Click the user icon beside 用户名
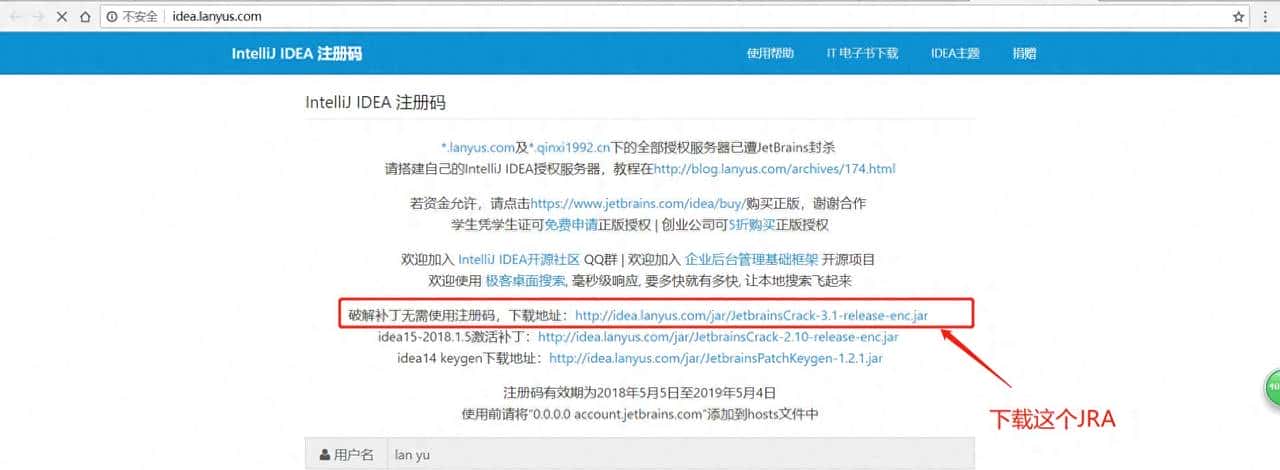The width and height of the screenshot is (1280, 470). click(x=325, y=454)
